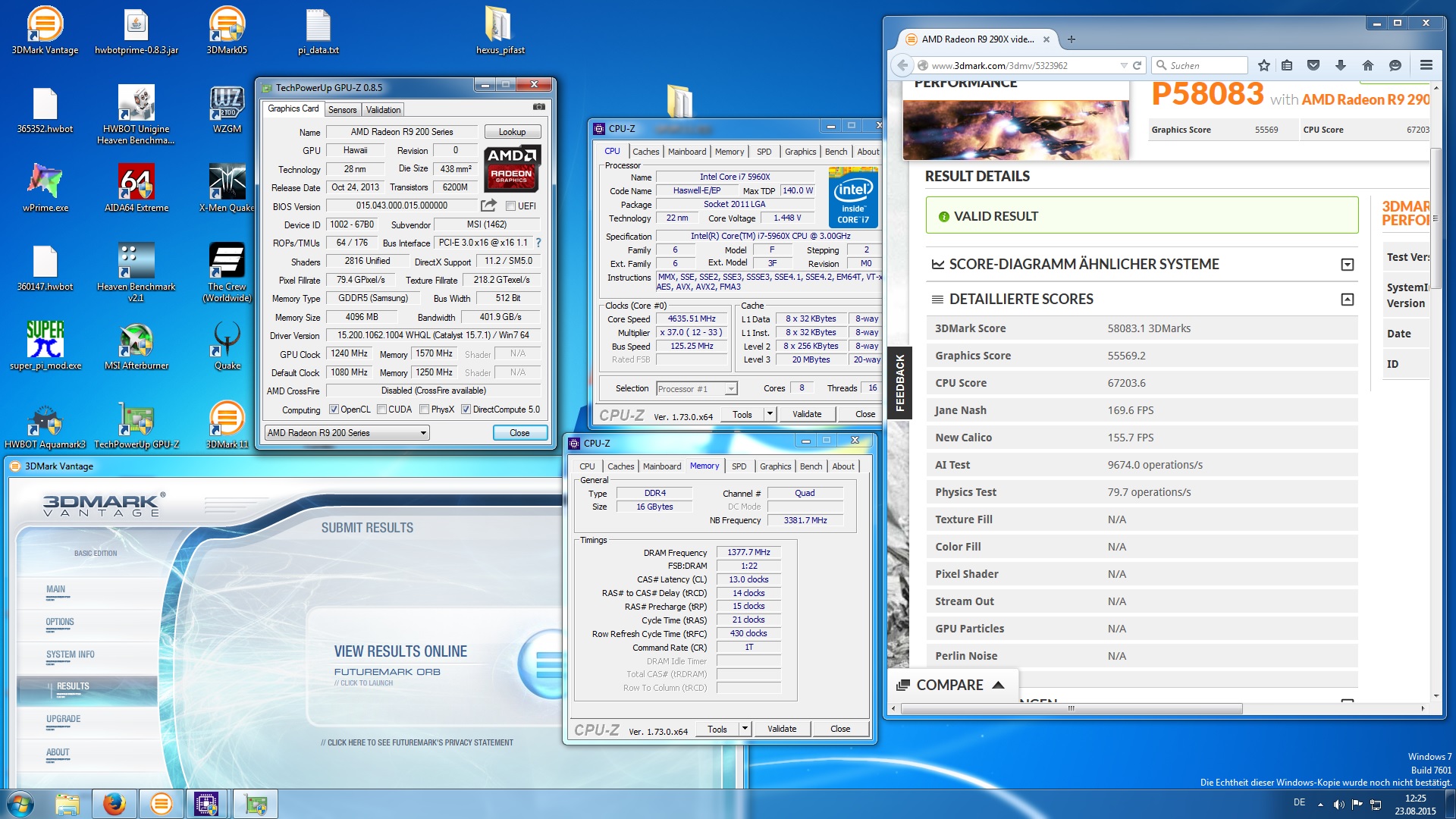Toggle the CUDA checkbox in GPU-Z

(381, 409)
